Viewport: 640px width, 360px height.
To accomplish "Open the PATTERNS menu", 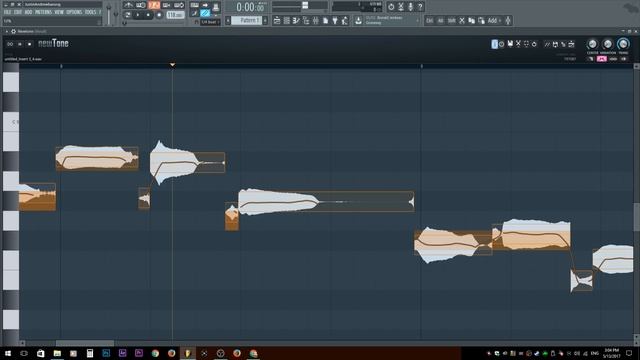I will coord(43,12).
